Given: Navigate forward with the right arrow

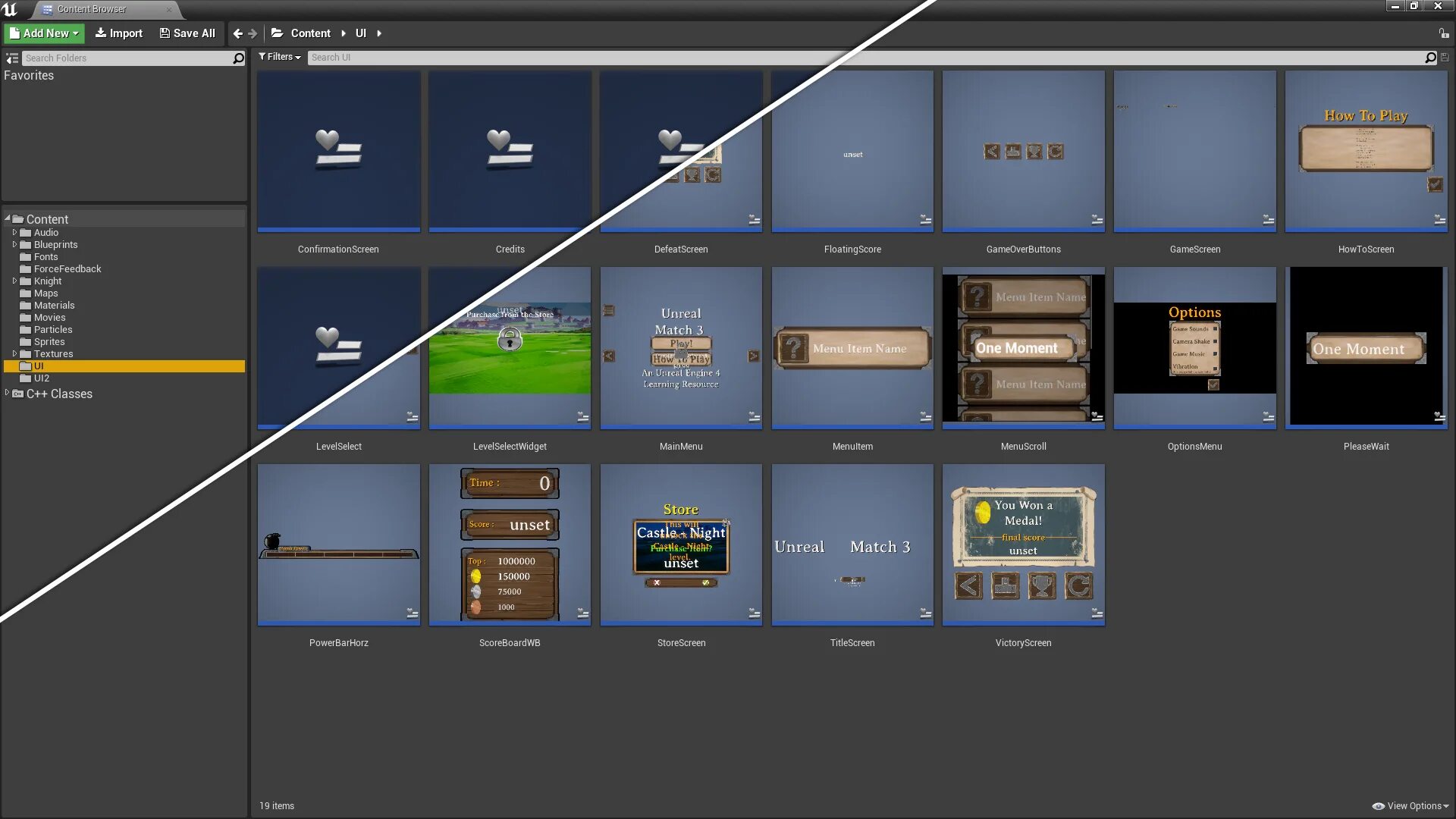Looking at the screenshot, I should pyautogui.click(x=253, y=33).
